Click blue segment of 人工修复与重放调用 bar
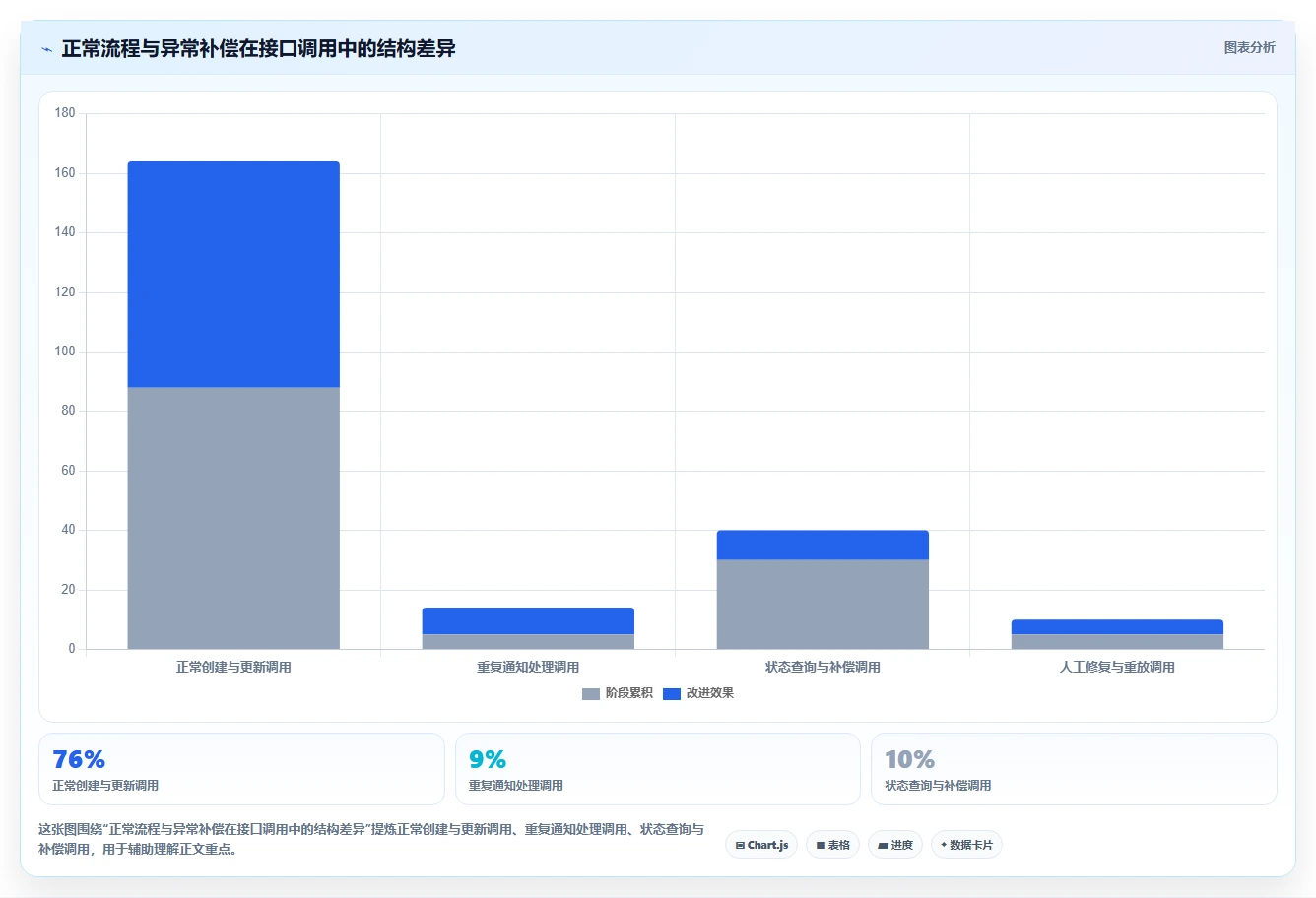This screenshot has height=898, width=1316. [x=1117, y=626]
